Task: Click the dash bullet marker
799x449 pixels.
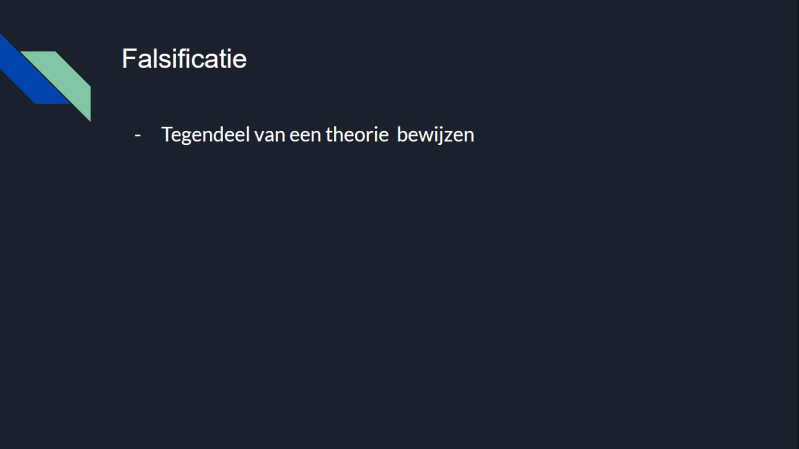Action: (138, 135)
